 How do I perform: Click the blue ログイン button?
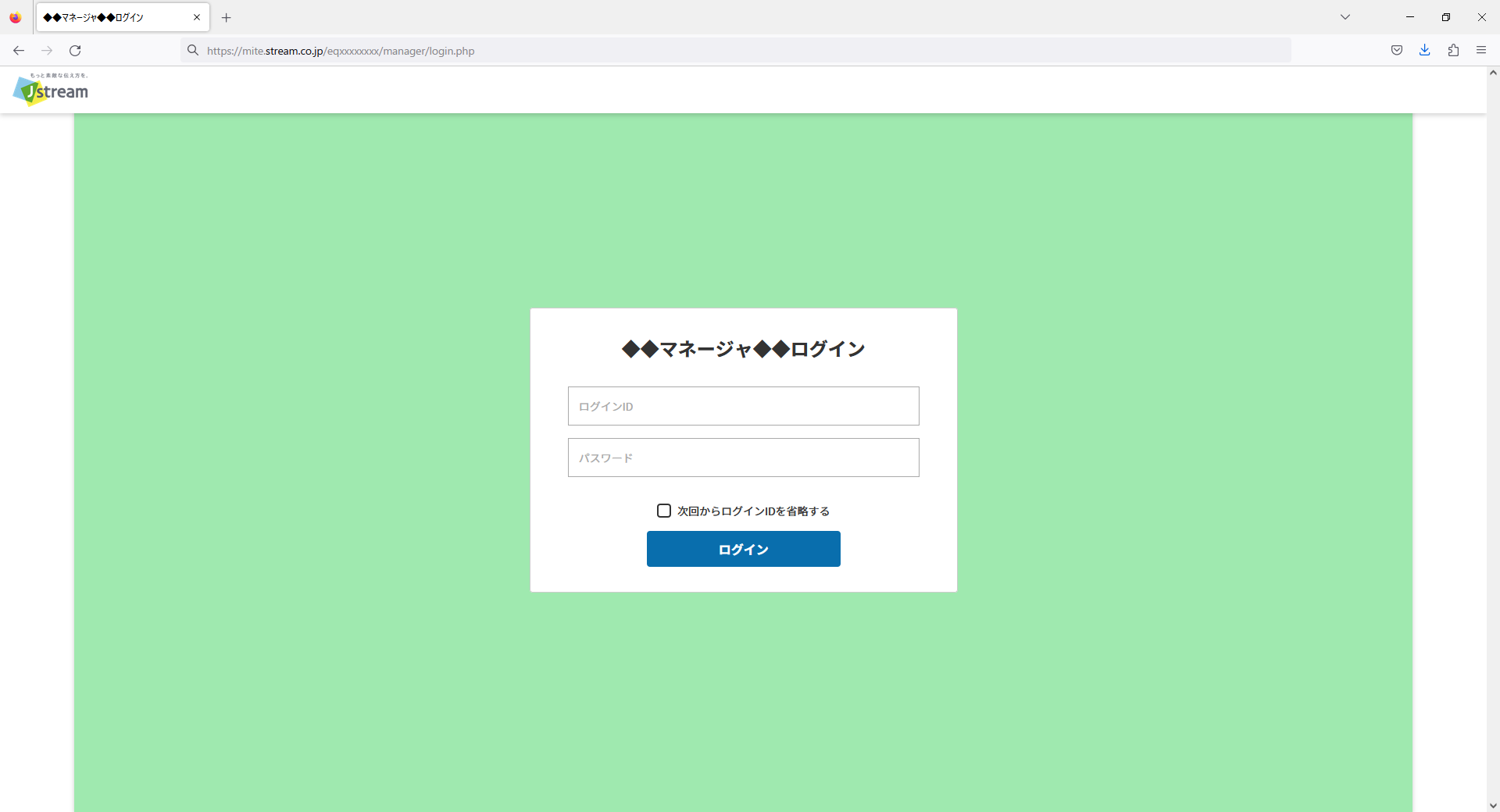pyautogui.click(x=744, y=549)
